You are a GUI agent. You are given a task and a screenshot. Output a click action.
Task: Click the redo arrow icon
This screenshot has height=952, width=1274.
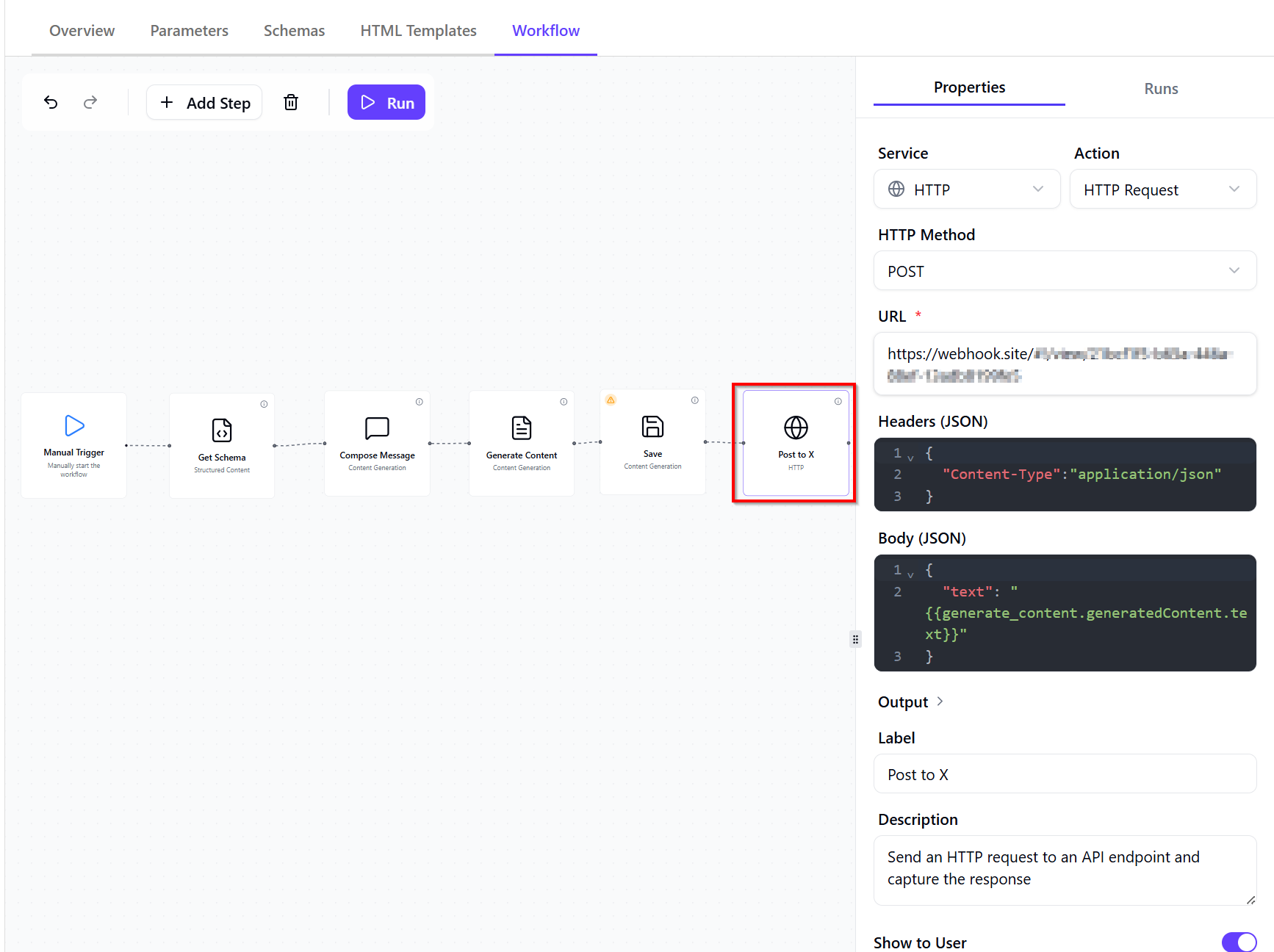(x=90, y=102)
